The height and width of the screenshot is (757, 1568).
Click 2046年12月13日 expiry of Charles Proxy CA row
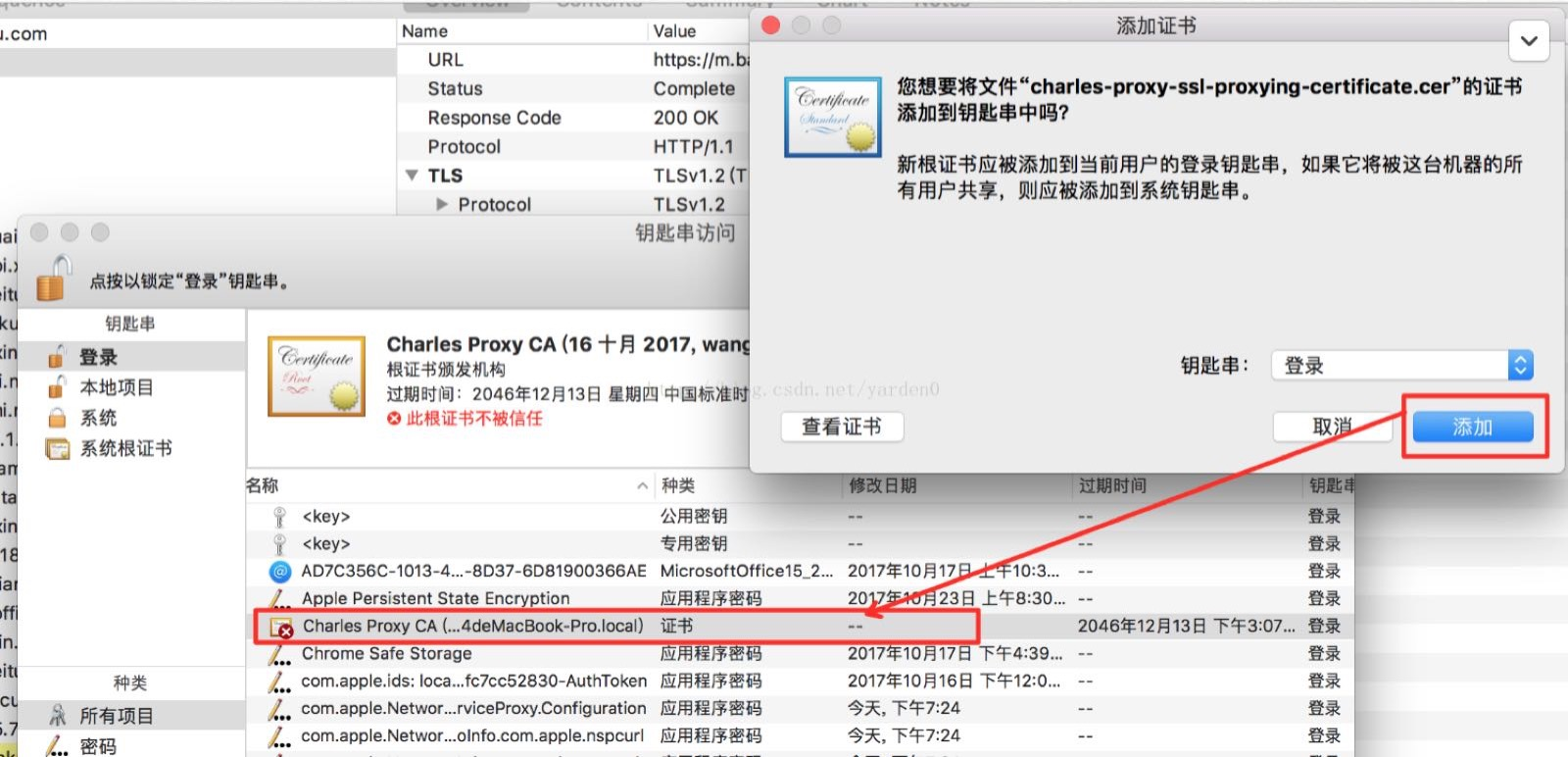tap(1186, 626)
